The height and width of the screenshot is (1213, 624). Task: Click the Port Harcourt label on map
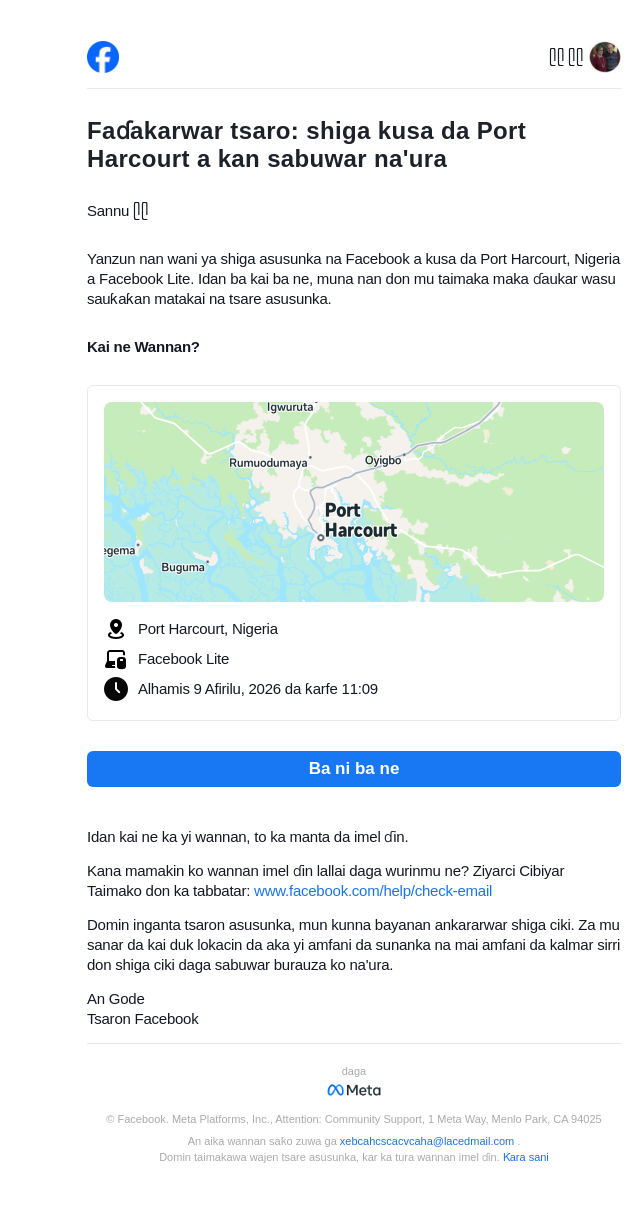tap(360, 520)
